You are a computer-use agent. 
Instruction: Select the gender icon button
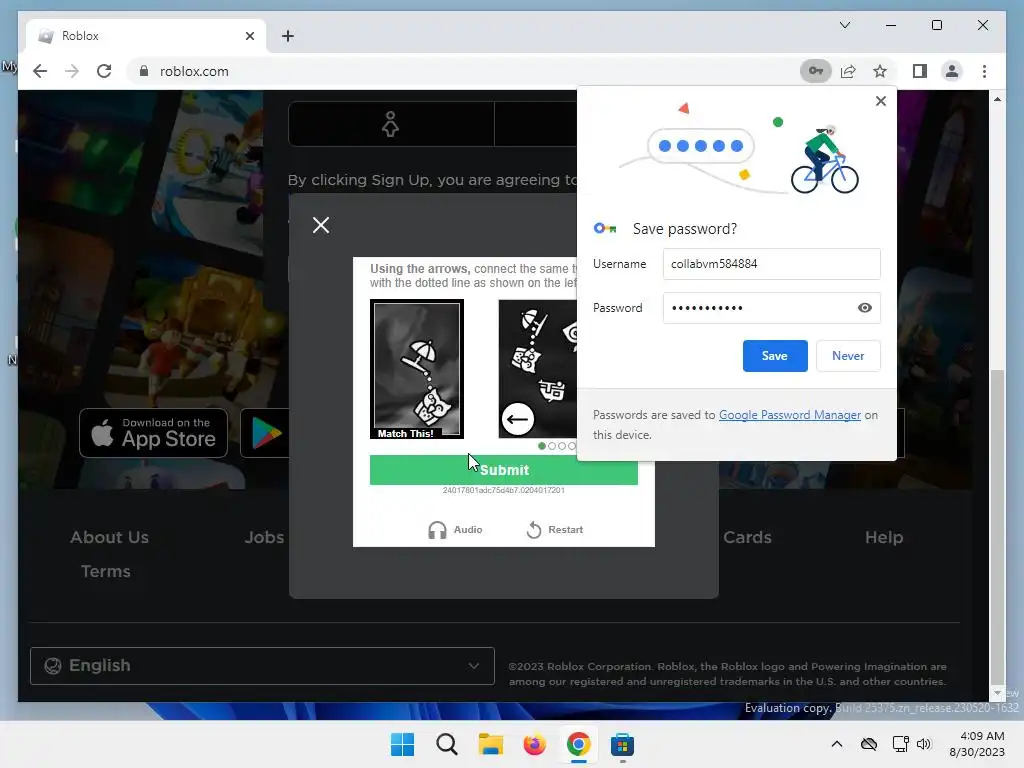(391, 123)
